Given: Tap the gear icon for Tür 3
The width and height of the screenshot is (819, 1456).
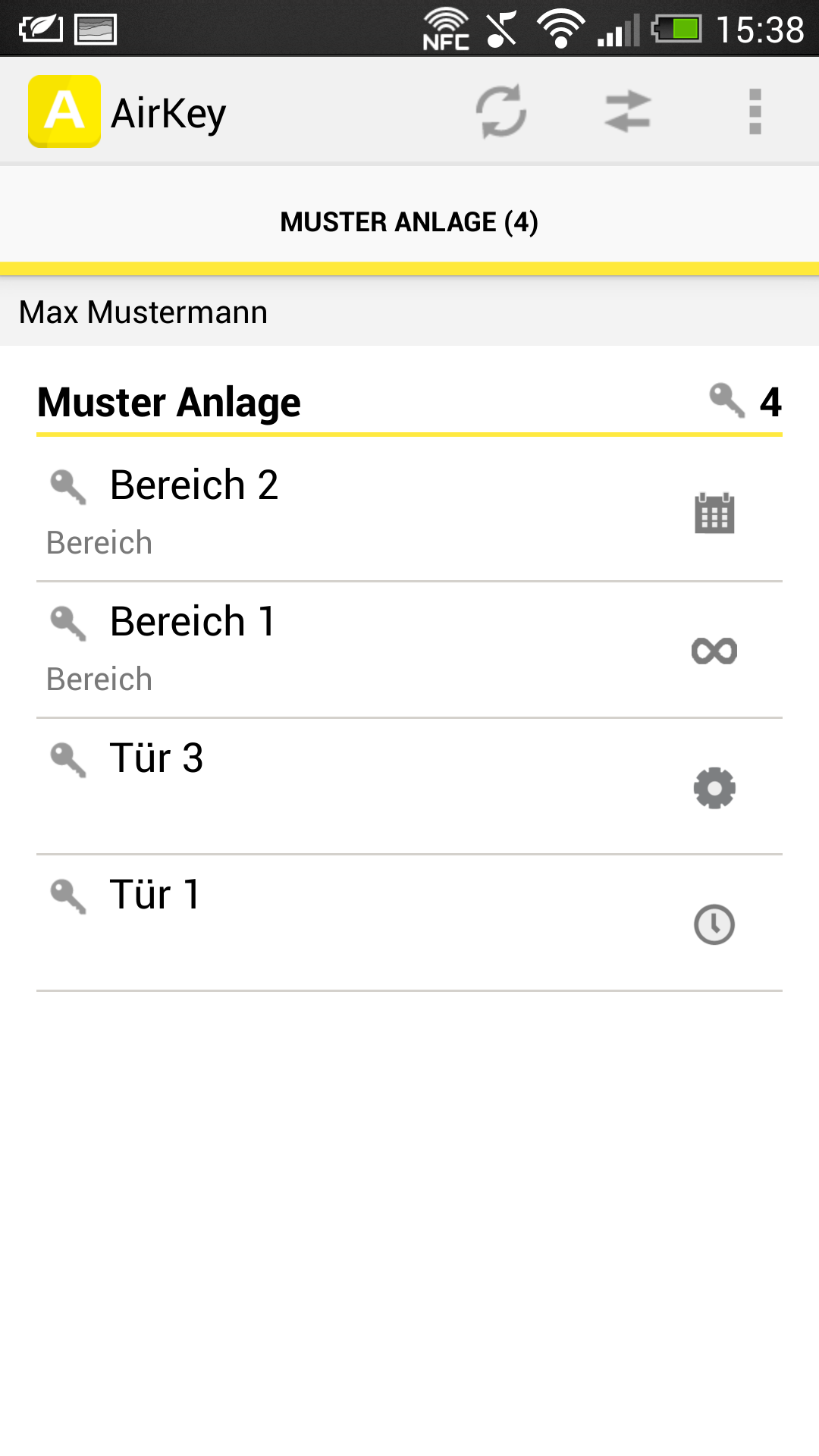Looking at the screenshot, I should [x=714, y=788].
